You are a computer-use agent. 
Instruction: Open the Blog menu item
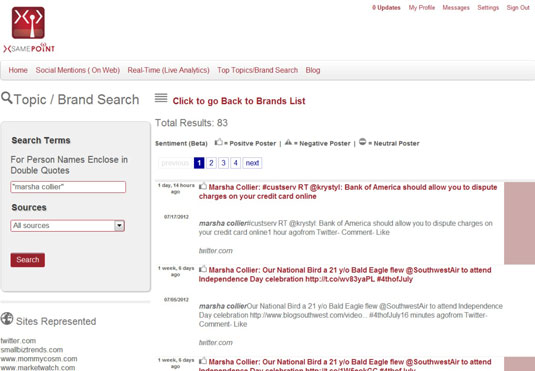[313, 70]
